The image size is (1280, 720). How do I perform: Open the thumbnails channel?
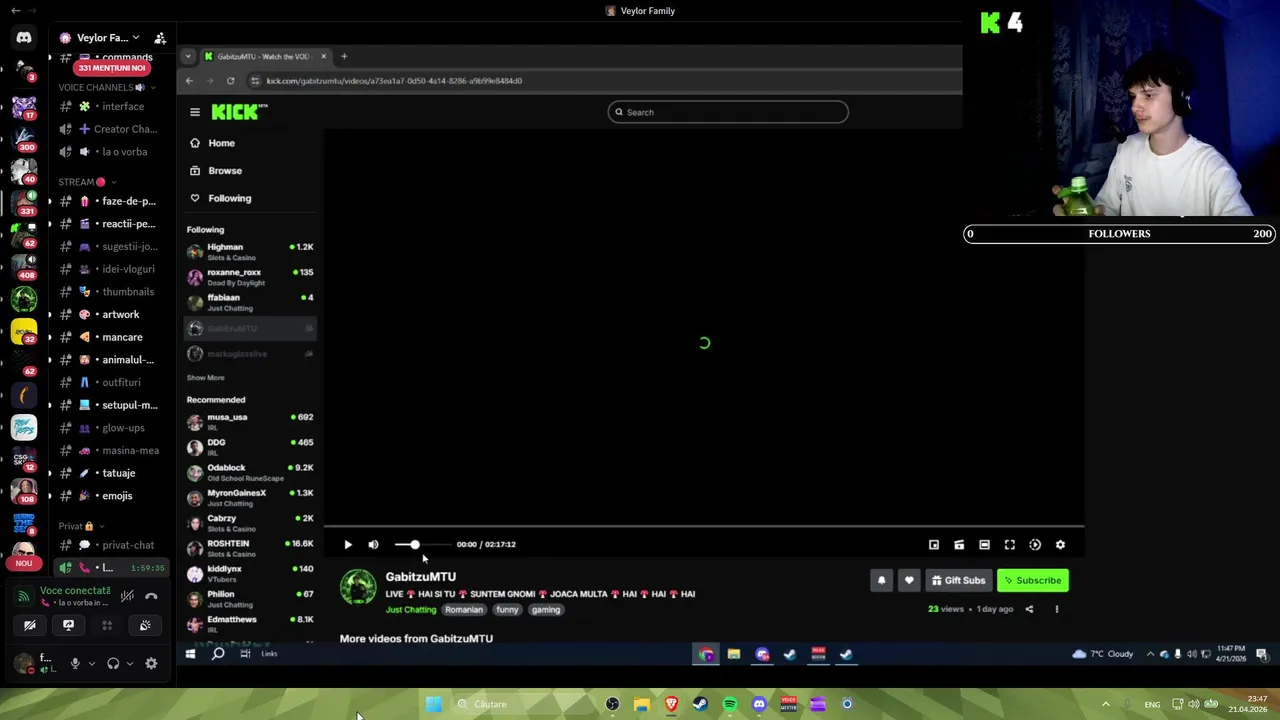pyautogui.click(x=112, y=292)
